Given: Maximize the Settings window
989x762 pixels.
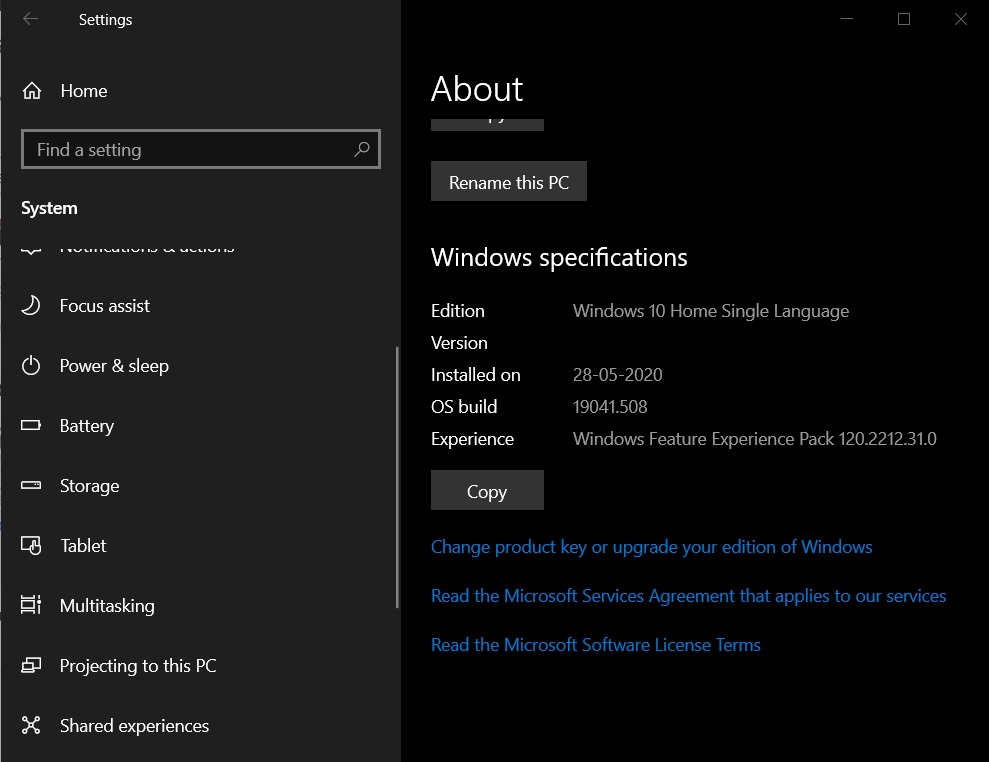Looking at the screenshot, I should point(904,19).
